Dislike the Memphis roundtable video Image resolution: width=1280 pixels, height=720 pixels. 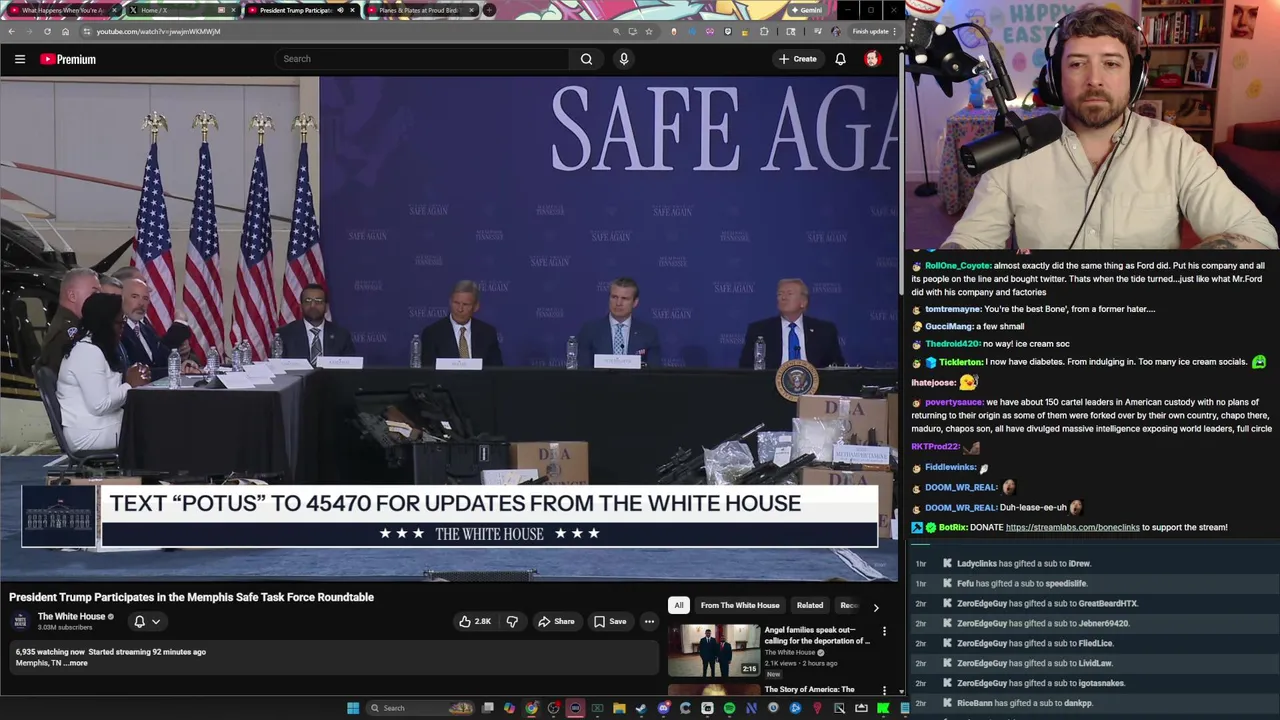tap(512, 621)
